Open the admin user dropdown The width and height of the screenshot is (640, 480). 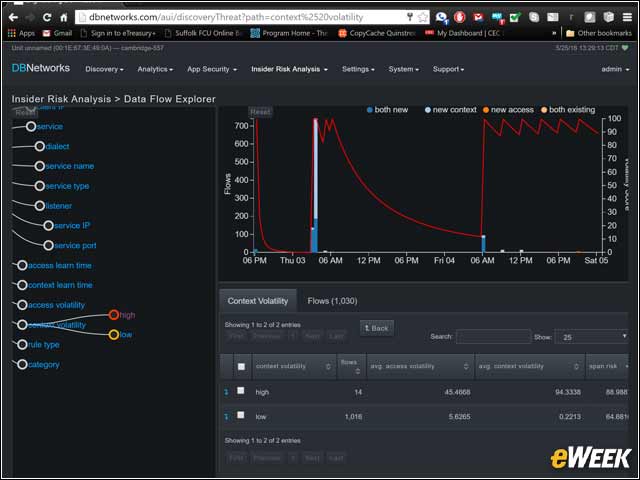click(x=615, y=69)
